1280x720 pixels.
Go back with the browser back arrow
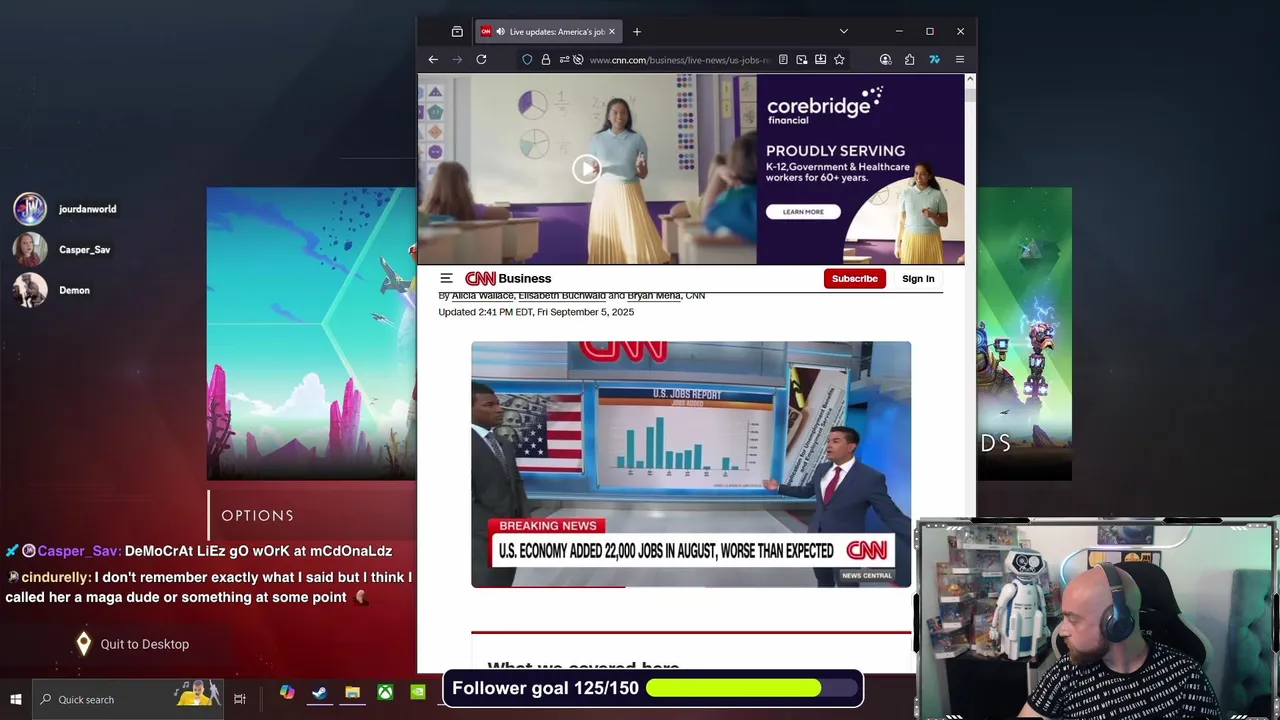(433, 60)
